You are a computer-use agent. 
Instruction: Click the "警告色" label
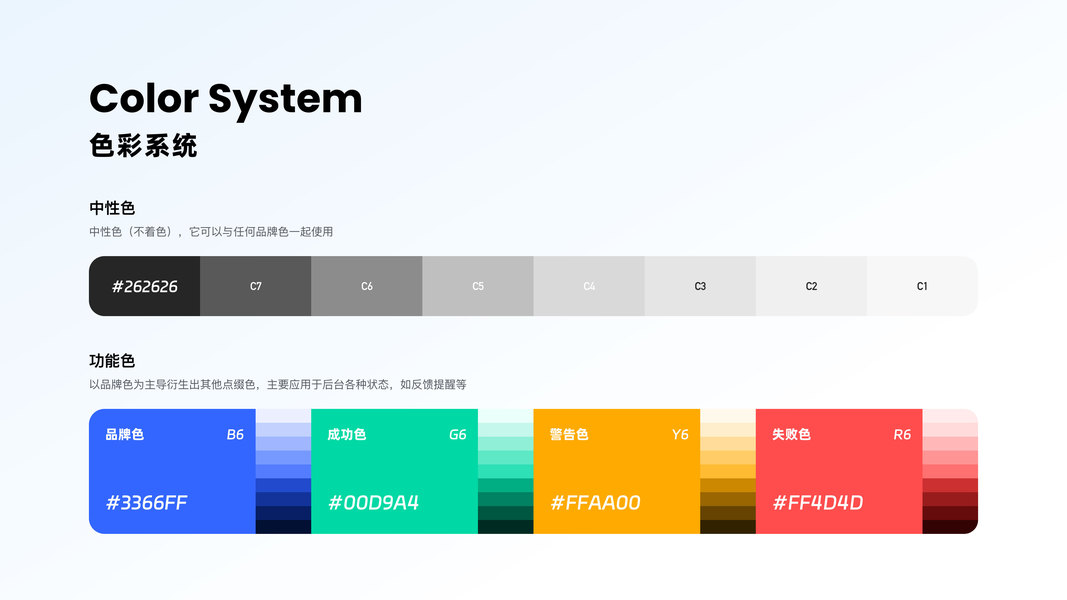[x=569, y=434]
